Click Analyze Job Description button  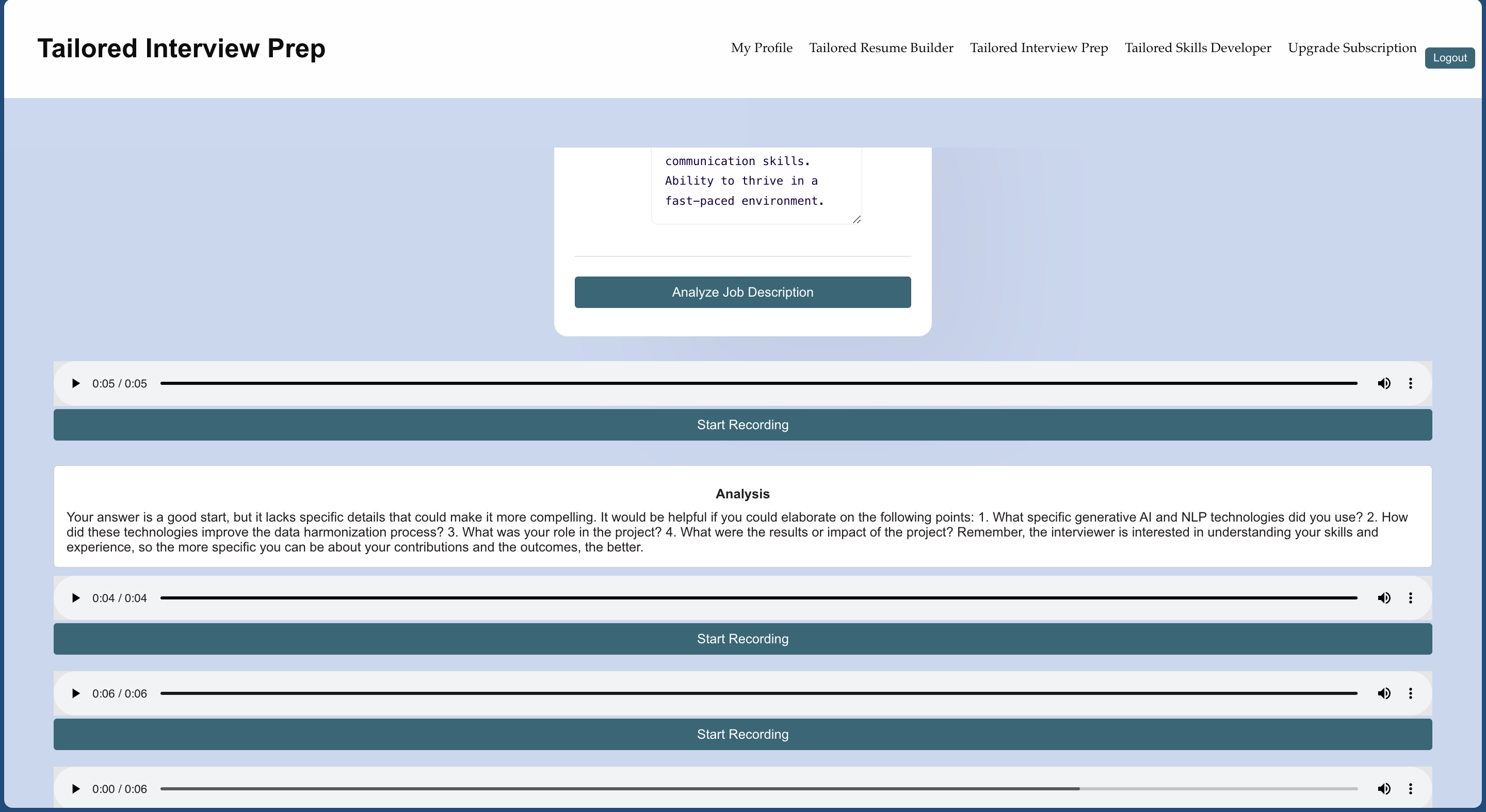pyautogui.click(x=742, y=293)
